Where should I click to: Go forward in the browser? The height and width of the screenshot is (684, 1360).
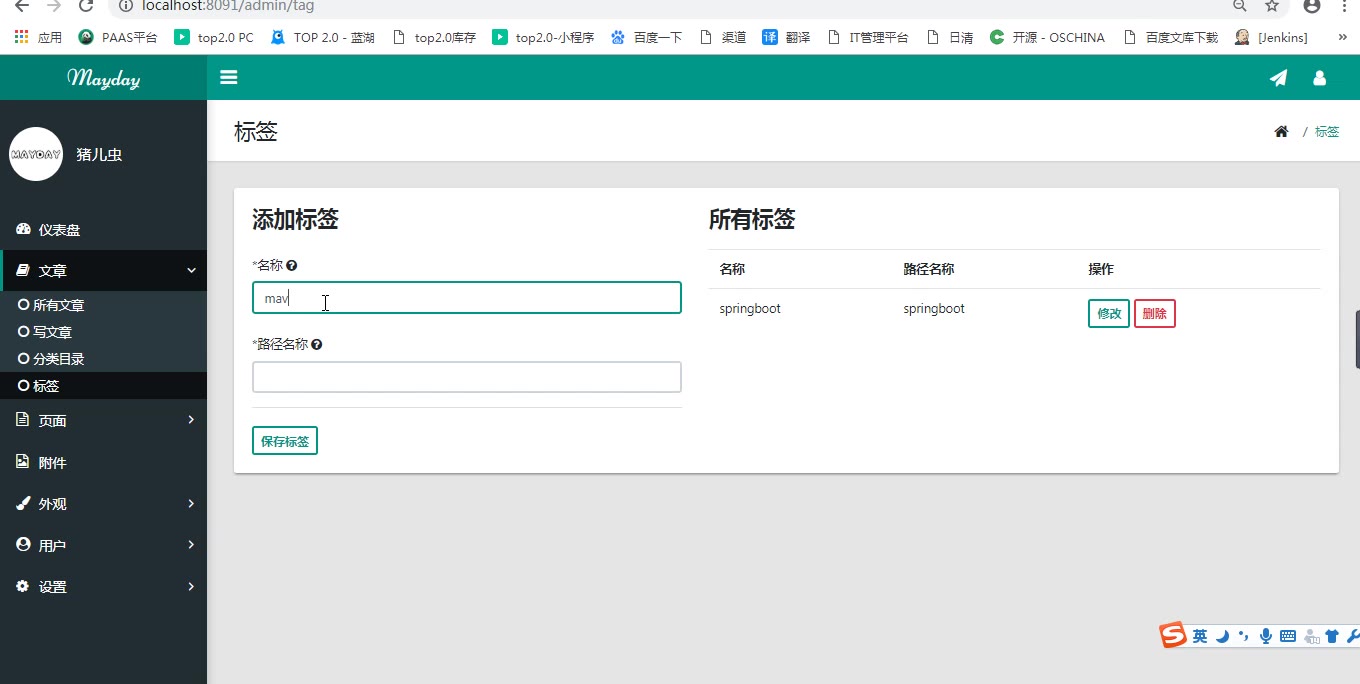tap(54, 5)
